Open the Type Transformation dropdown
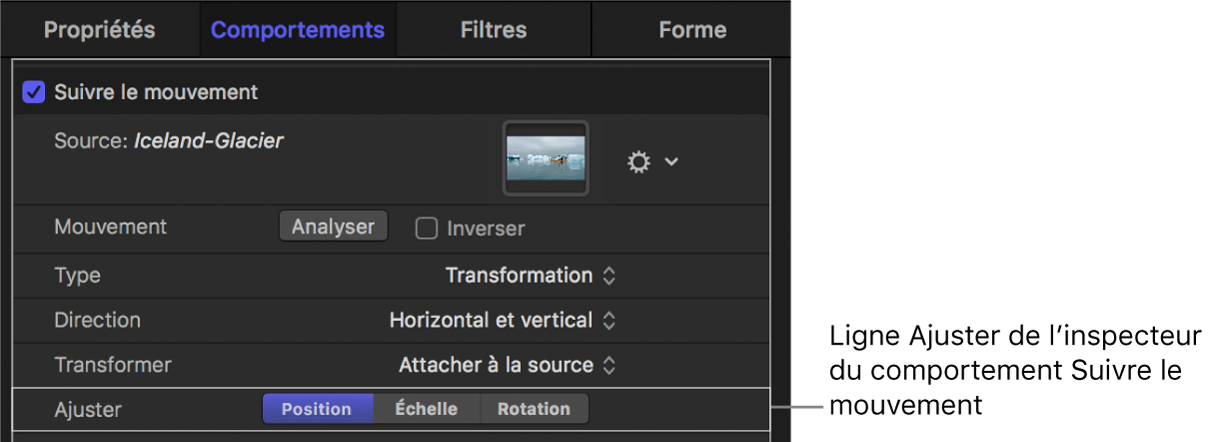 point(530,275)
